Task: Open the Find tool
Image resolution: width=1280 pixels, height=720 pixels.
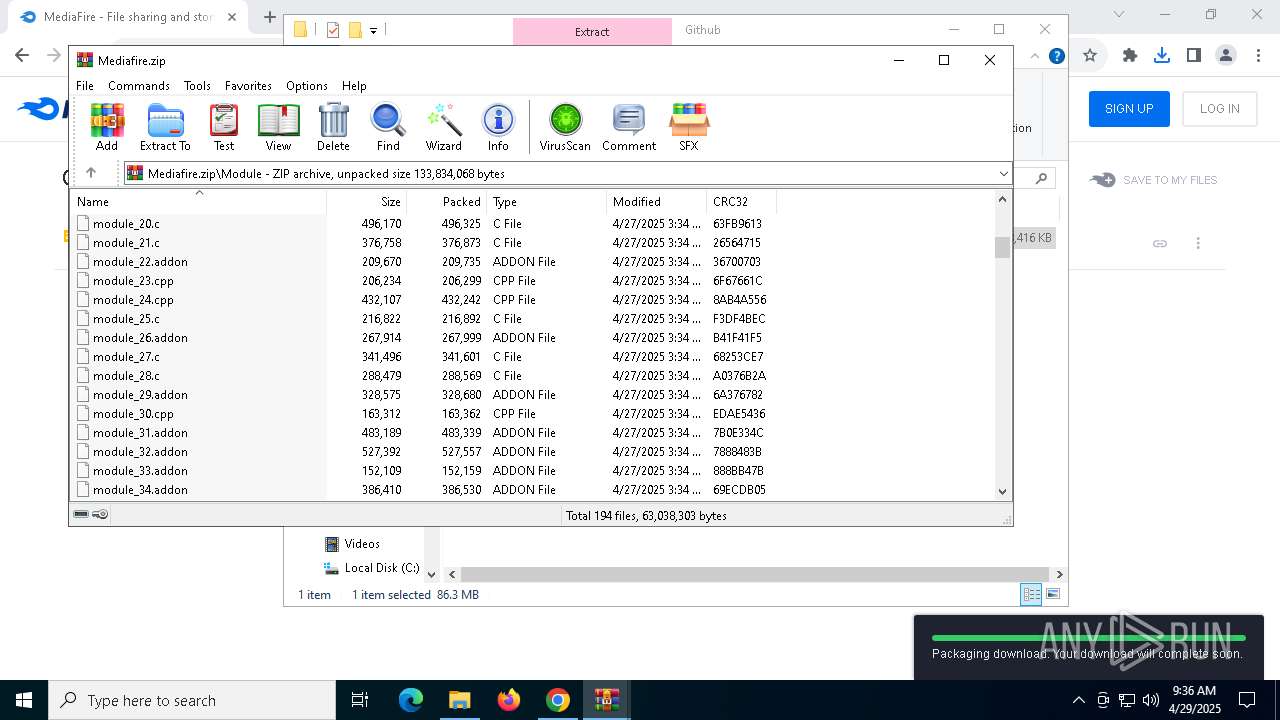Action: 388,127
